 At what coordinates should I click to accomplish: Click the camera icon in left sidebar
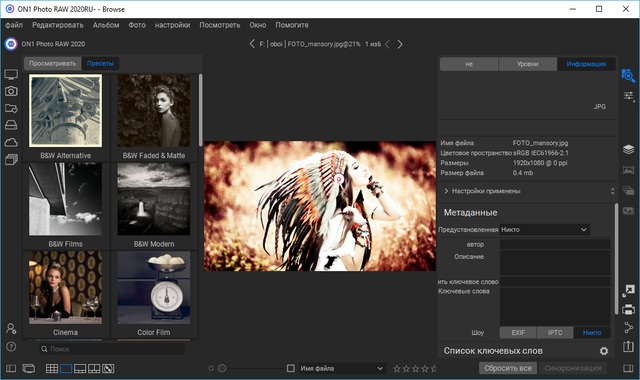11,91
